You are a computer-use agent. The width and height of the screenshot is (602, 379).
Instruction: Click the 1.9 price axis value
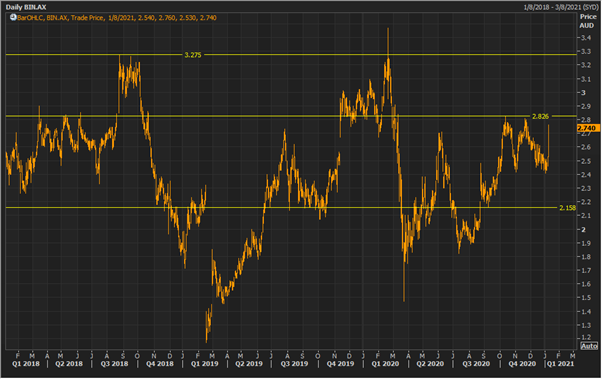click(x=585, y=243)
